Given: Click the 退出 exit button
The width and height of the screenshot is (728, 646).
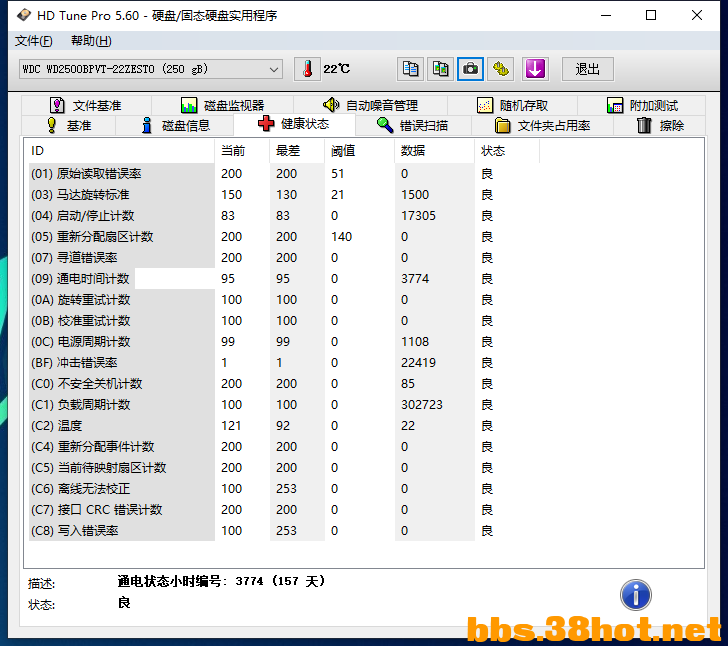Looking at the screenshot, I should tap(588, 69).
